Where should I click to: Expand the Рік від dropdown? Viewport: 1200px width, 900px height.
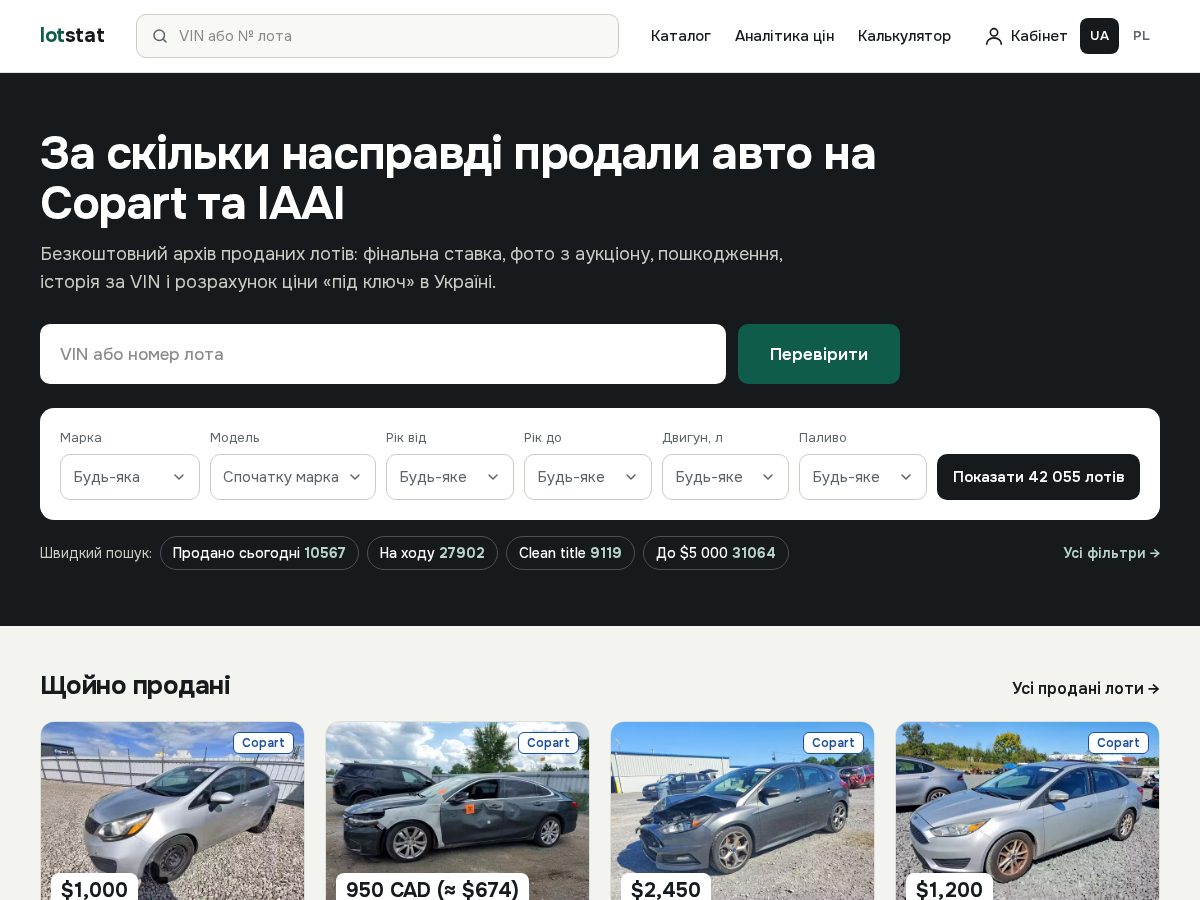[x=450, y=477]
